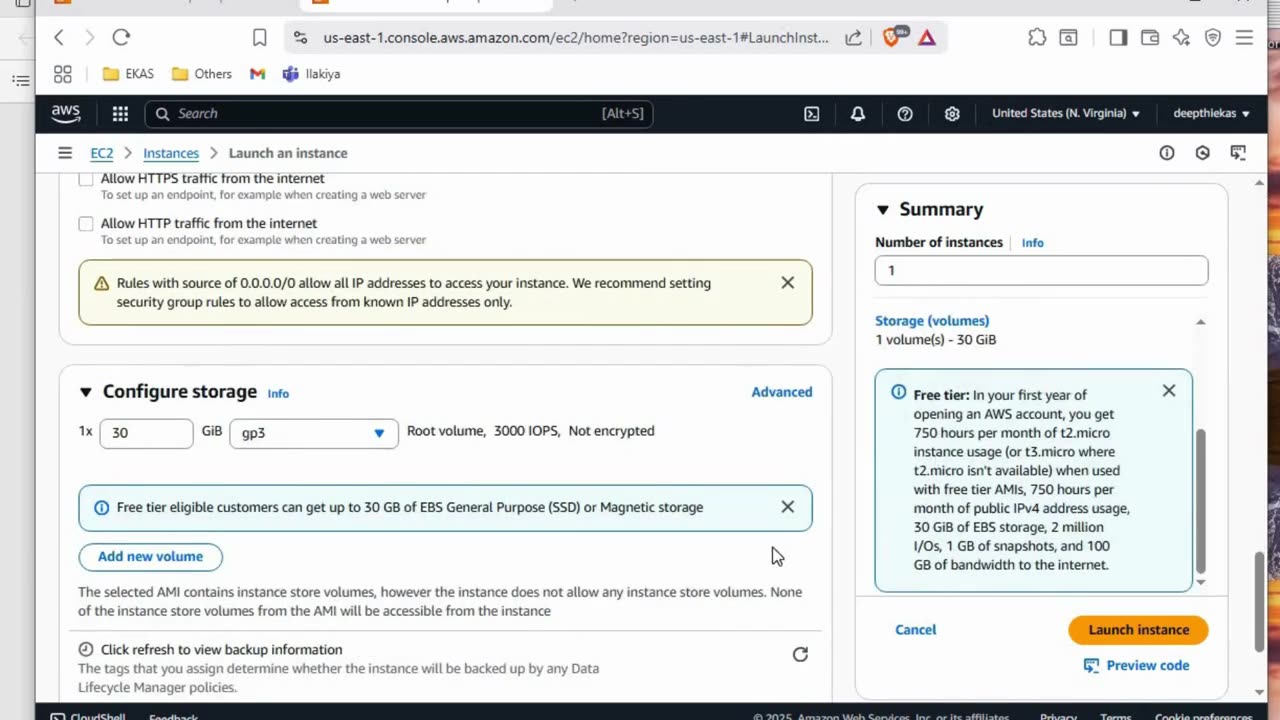This screenshot has width=1280, height=720.
Task: Open AWS support help icon
Action: (x=905, y=114)
